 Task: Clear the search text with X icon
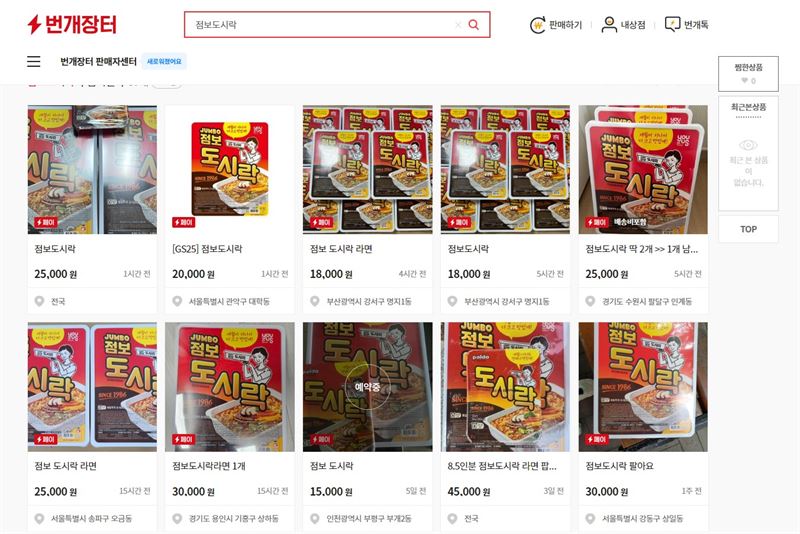(x=458, y=24)
